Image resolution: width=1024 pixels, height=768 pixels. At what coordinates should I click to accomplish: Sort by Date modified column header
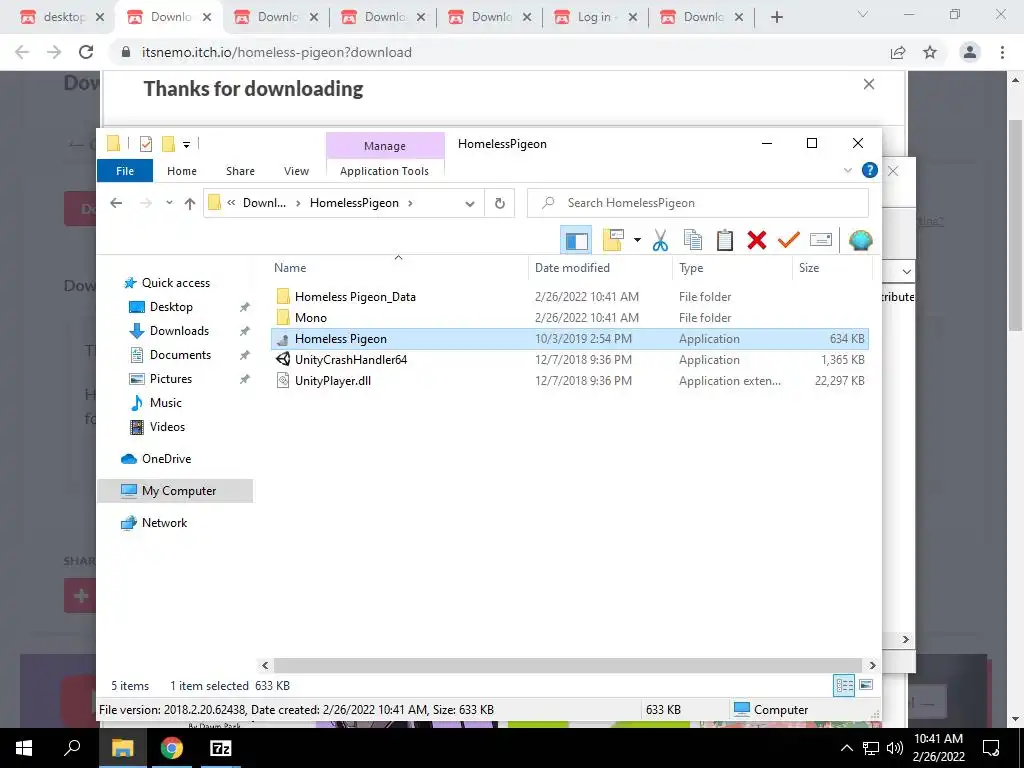600,268
